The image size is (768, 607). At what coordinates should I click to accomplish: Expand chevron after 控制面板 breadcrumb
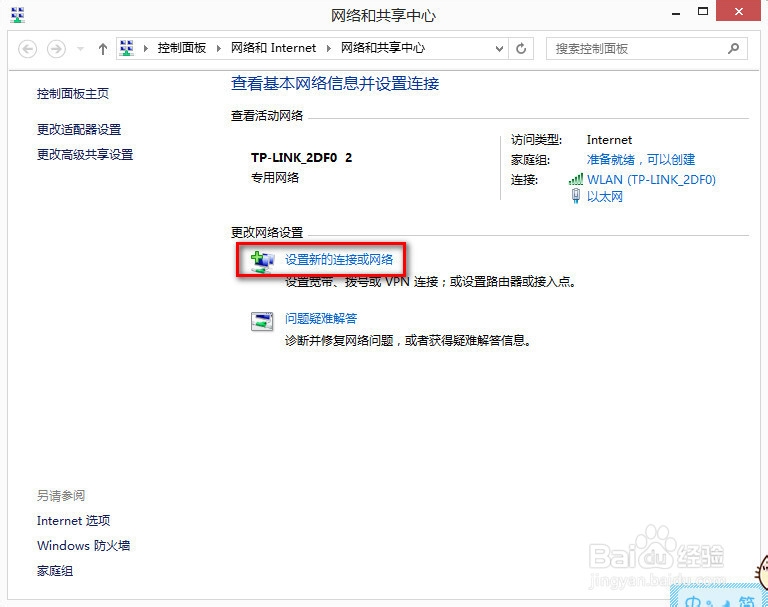coord(218,49)
